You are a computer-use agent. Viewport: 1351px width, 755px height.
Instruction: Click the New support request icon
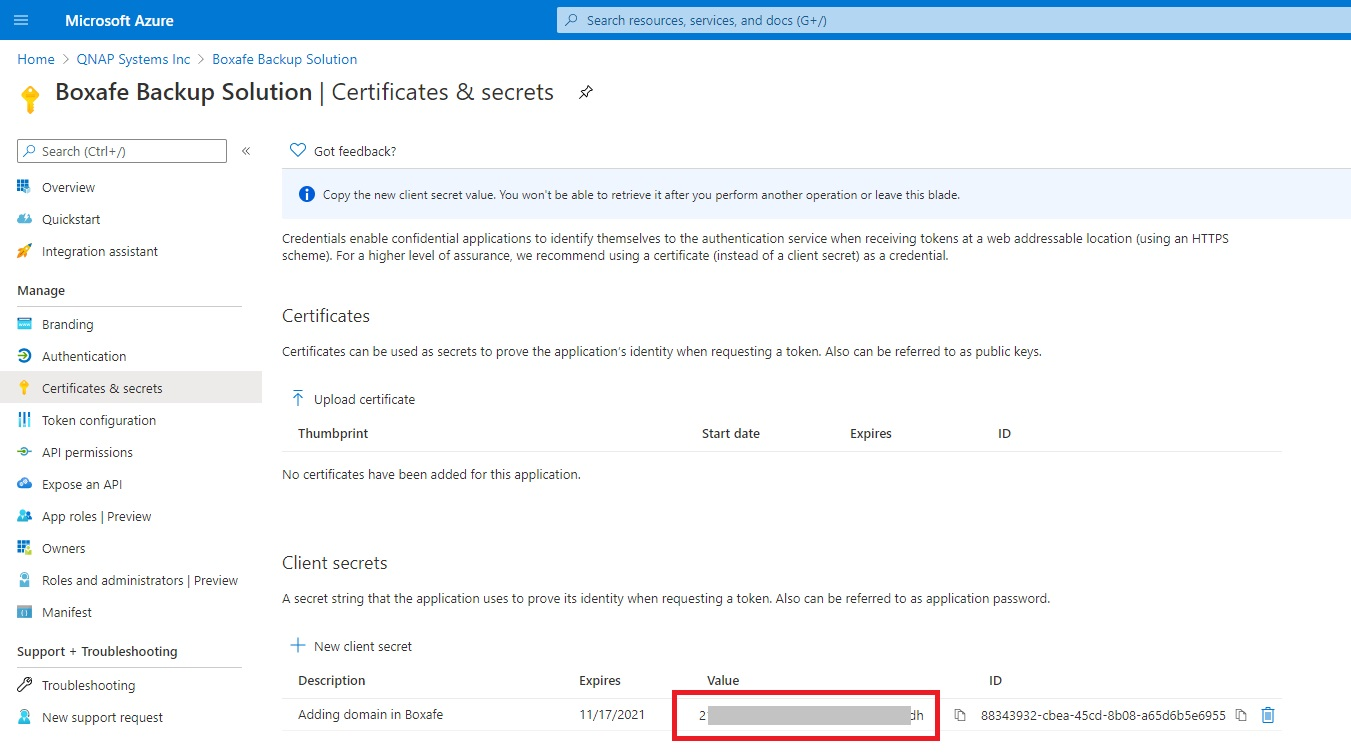click(24, 717)
